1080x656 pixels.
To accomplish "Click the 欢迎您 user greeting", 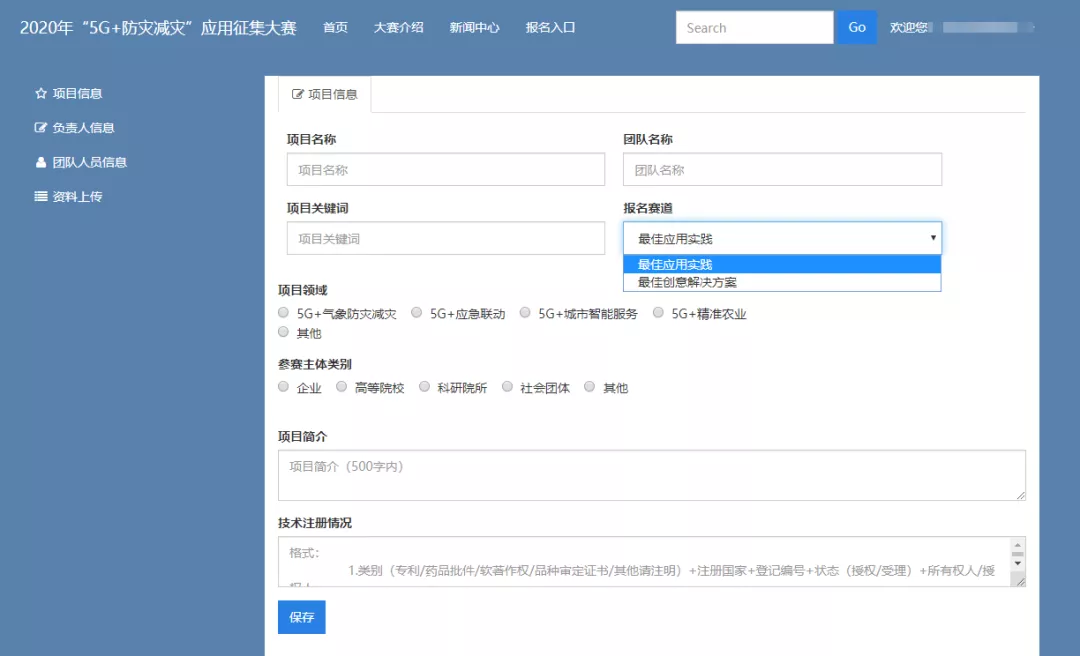I will [908, 28].
